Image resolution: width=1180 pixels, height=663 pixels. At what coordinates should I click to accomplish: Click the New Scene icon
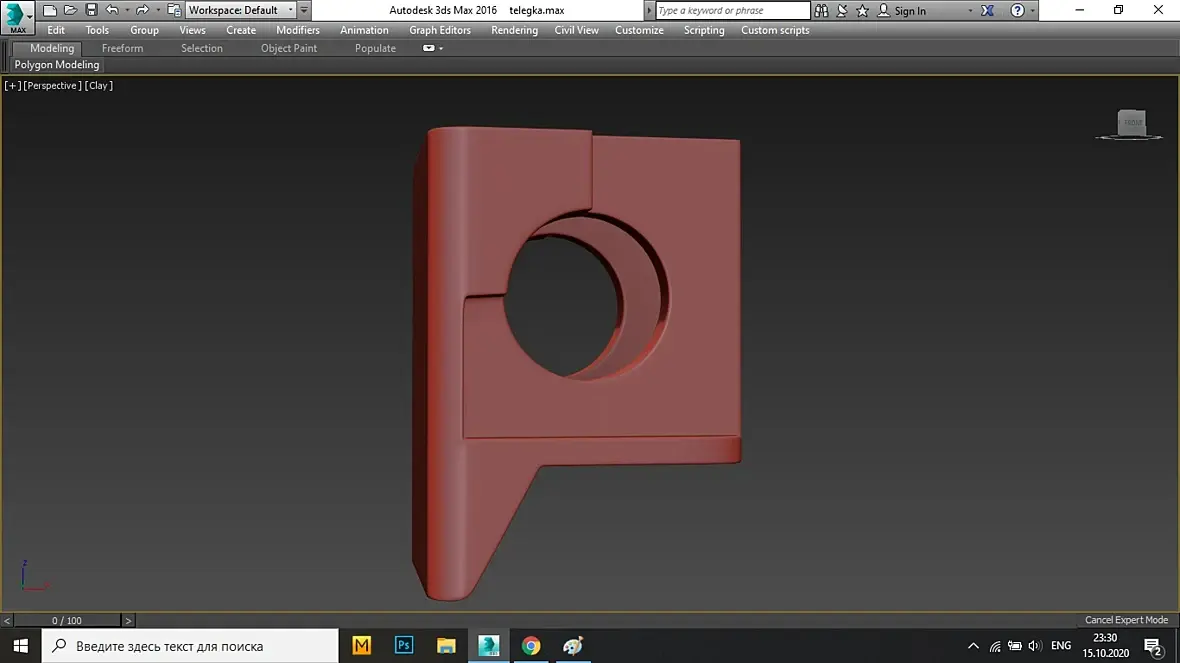coord(49,10)
